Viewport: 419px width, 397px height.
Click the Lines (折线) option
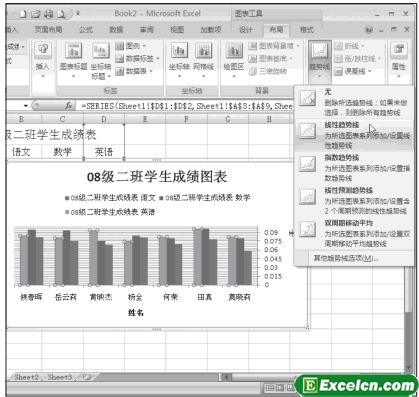[349, 46]
